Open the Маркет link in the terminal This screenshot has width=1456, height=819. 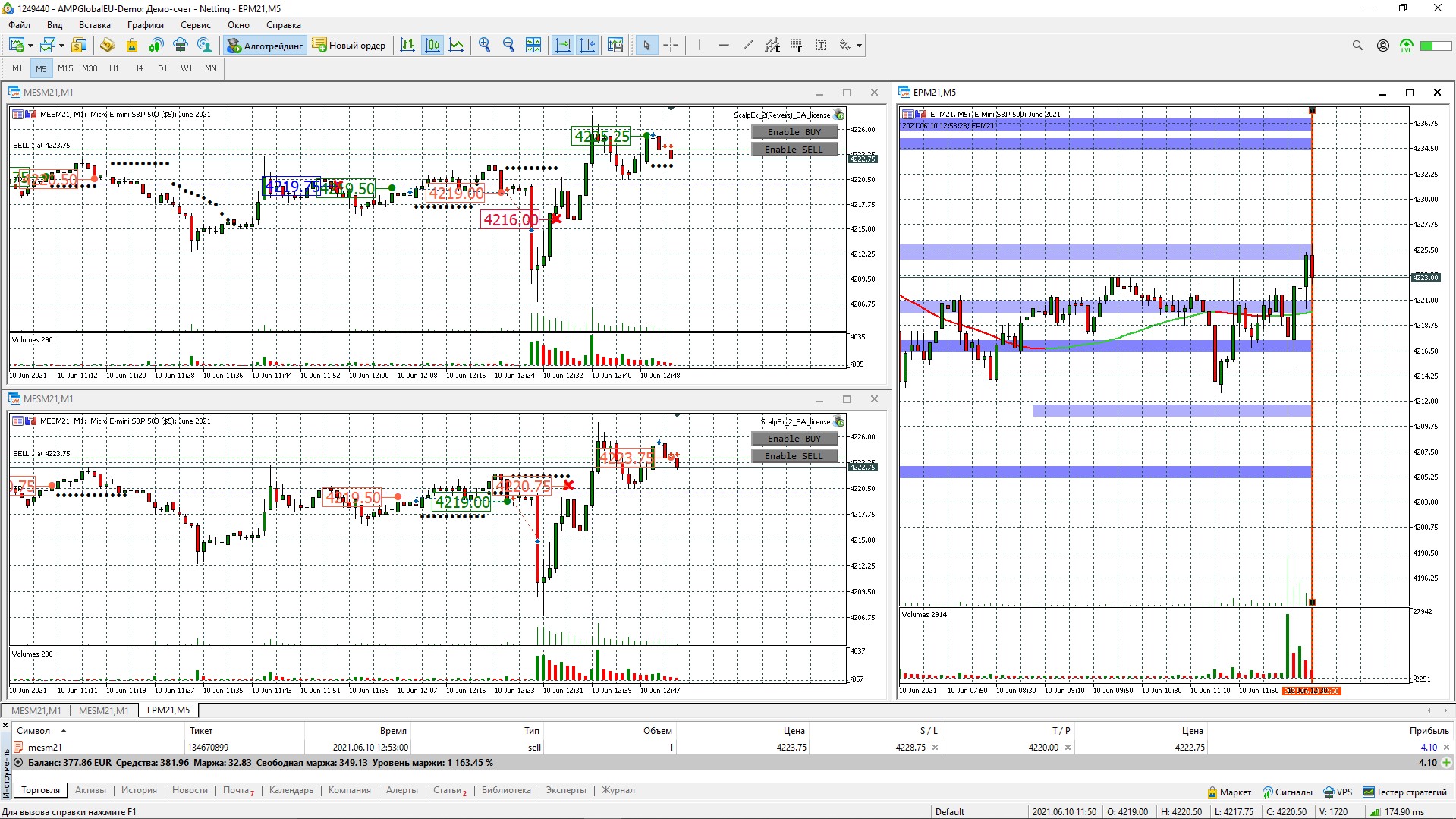click(1229, 792)
